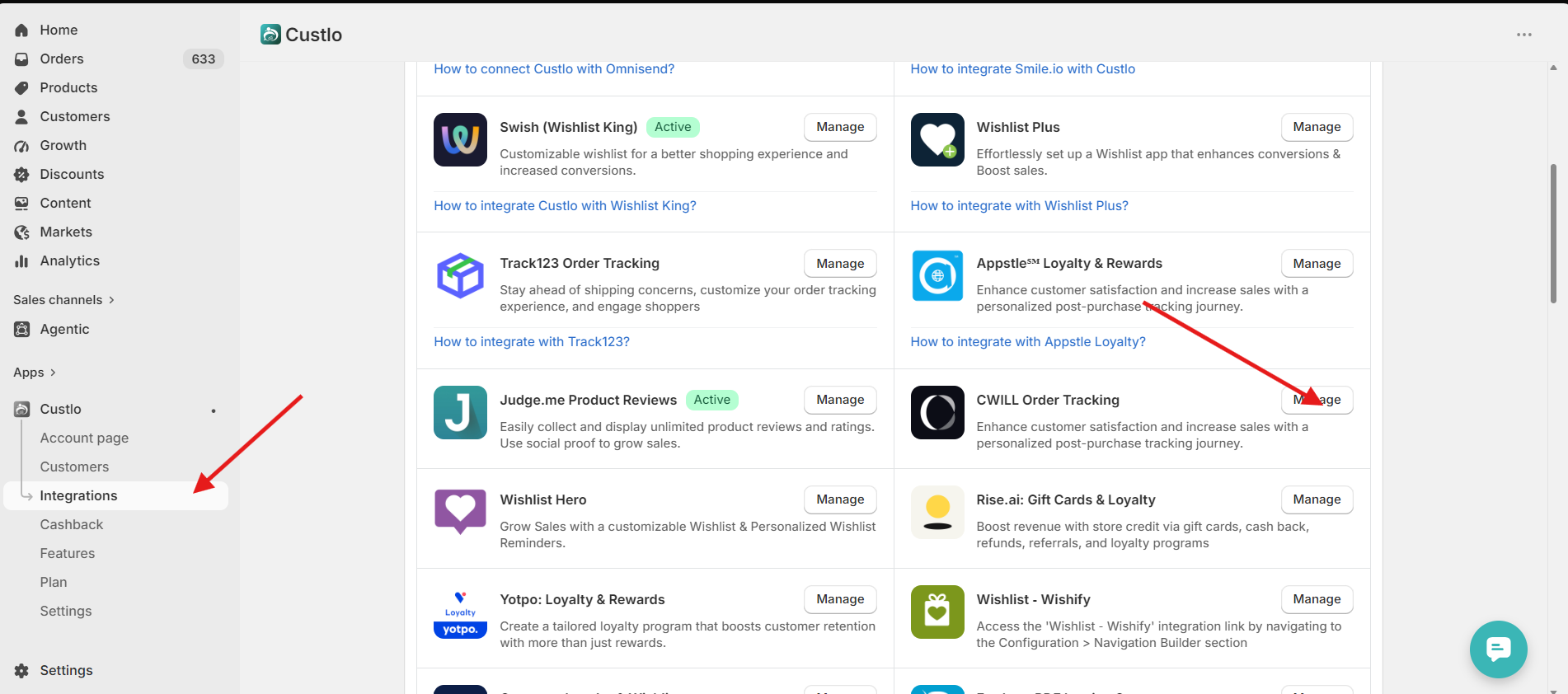Click the Products tag icon
The width and height of the screenshot is (1568, 694).
click(x=21, y=88)
